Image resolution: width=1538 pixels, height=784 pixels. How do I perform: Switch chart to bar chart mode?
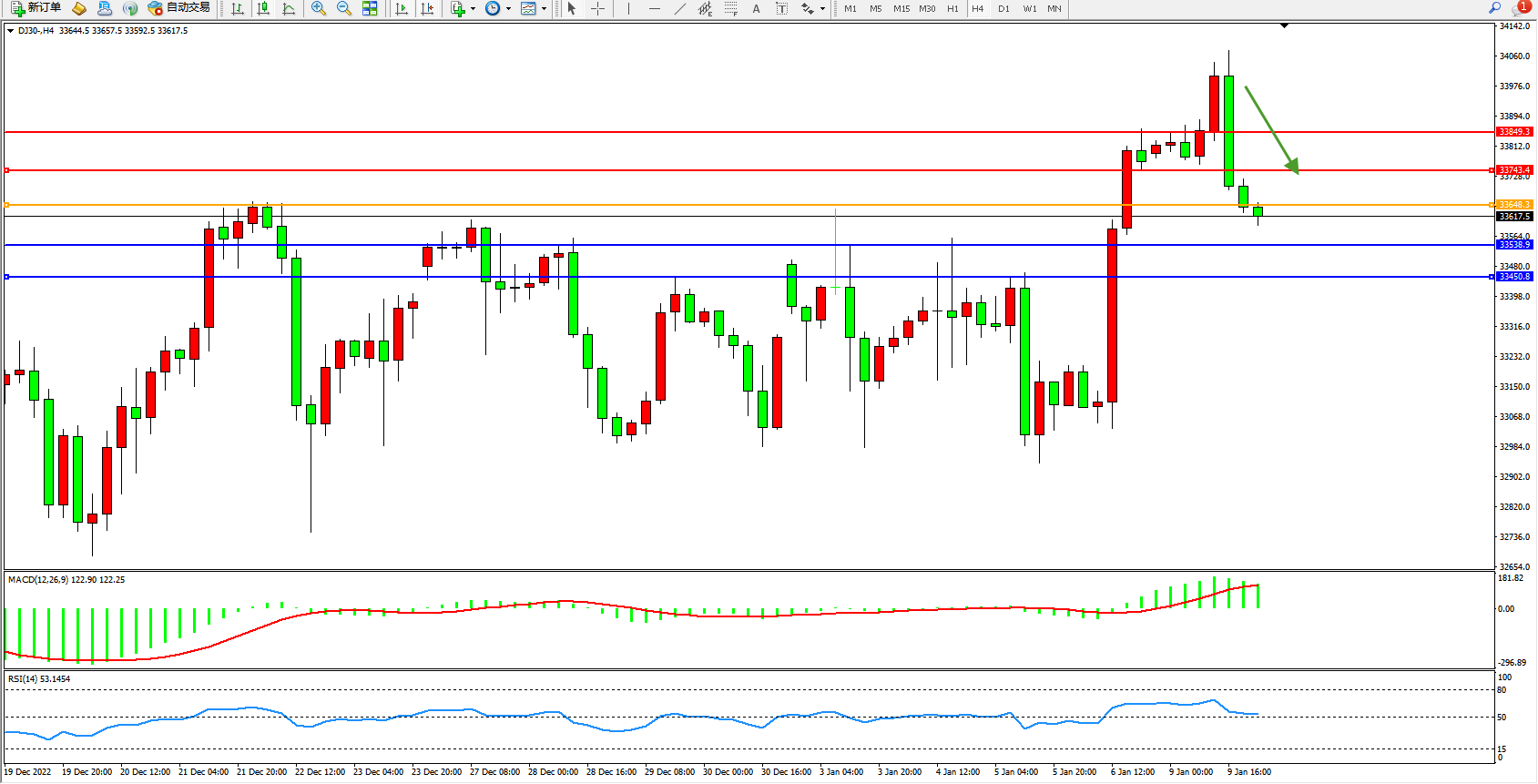(238, 8)
